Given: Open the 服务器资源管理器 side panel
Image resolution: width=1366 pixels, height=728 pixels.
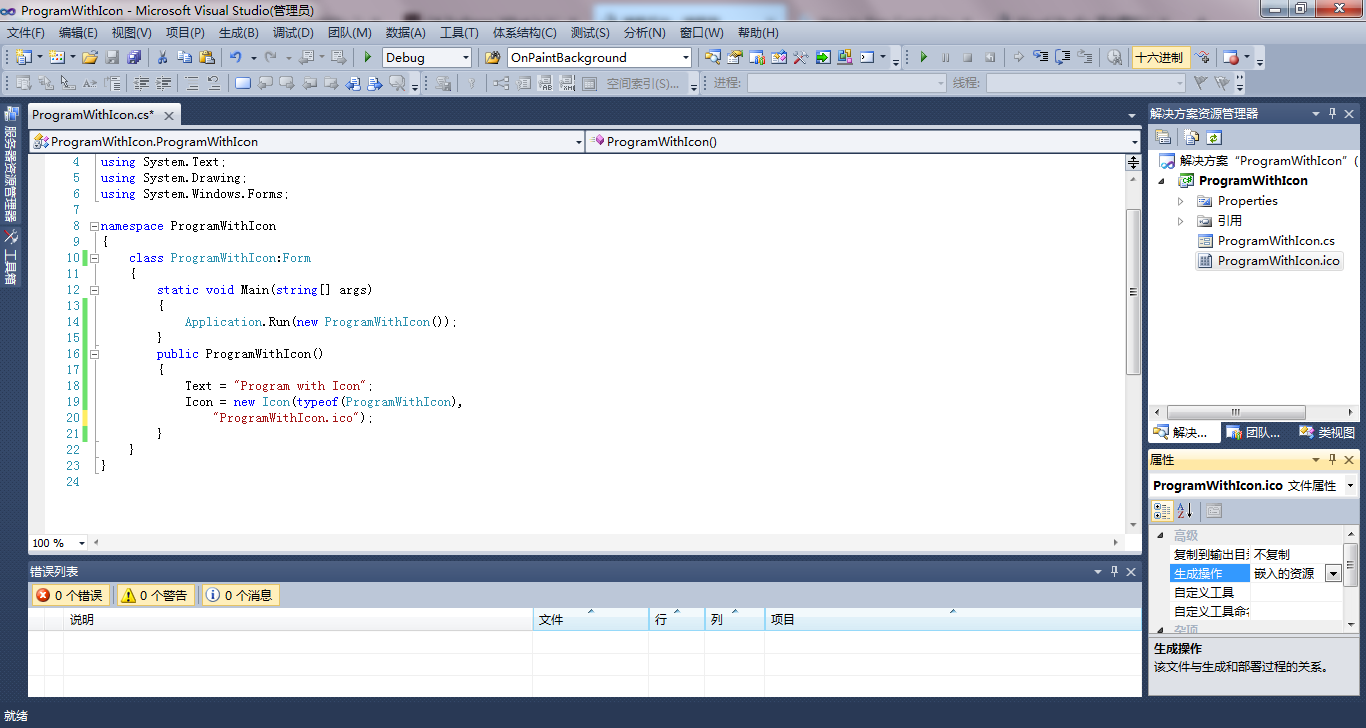Looking at the screenshot, I should coord(11,164).
